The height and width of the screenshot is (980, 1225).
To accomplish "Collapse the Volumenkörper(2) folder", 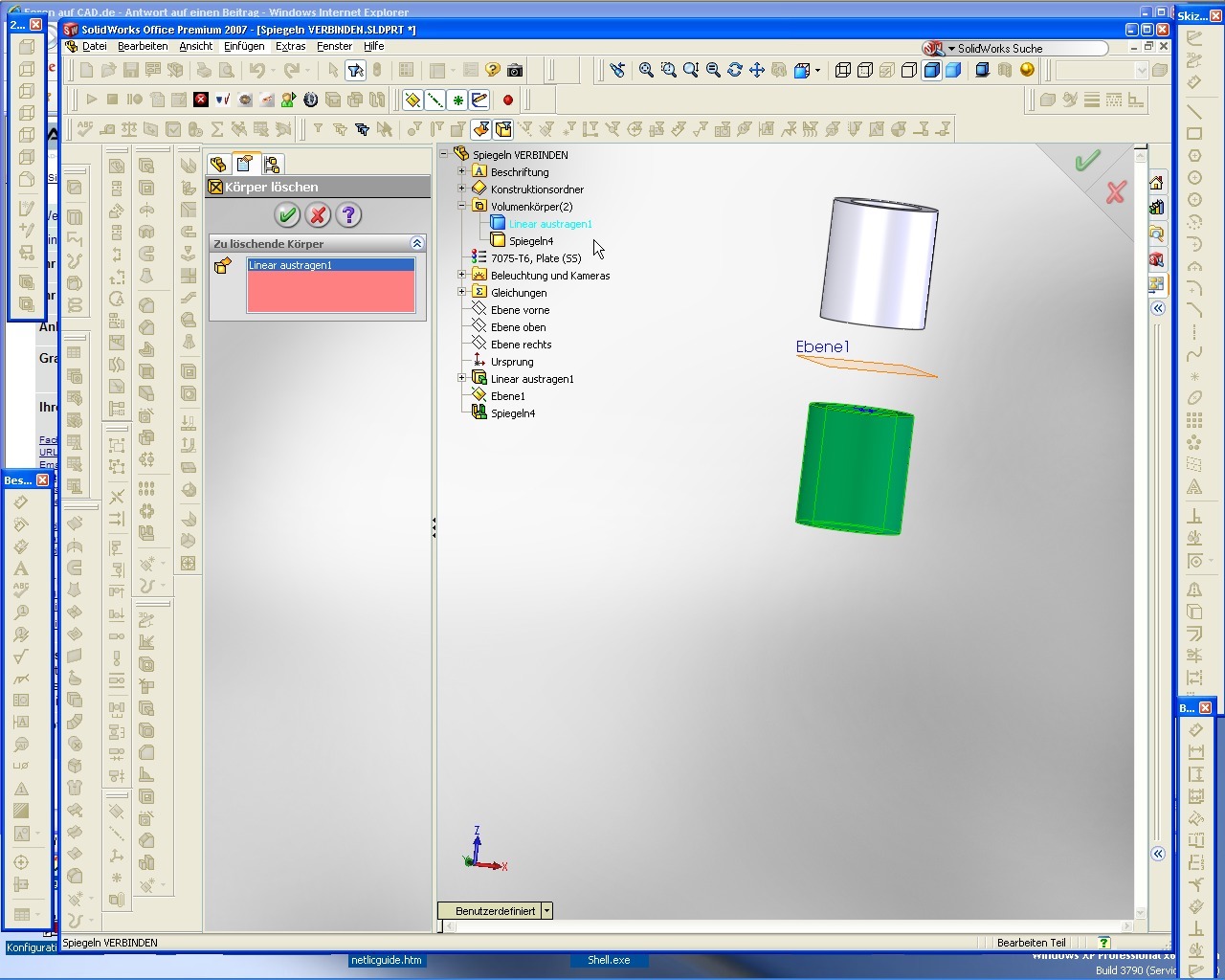I will coord(461,206).
